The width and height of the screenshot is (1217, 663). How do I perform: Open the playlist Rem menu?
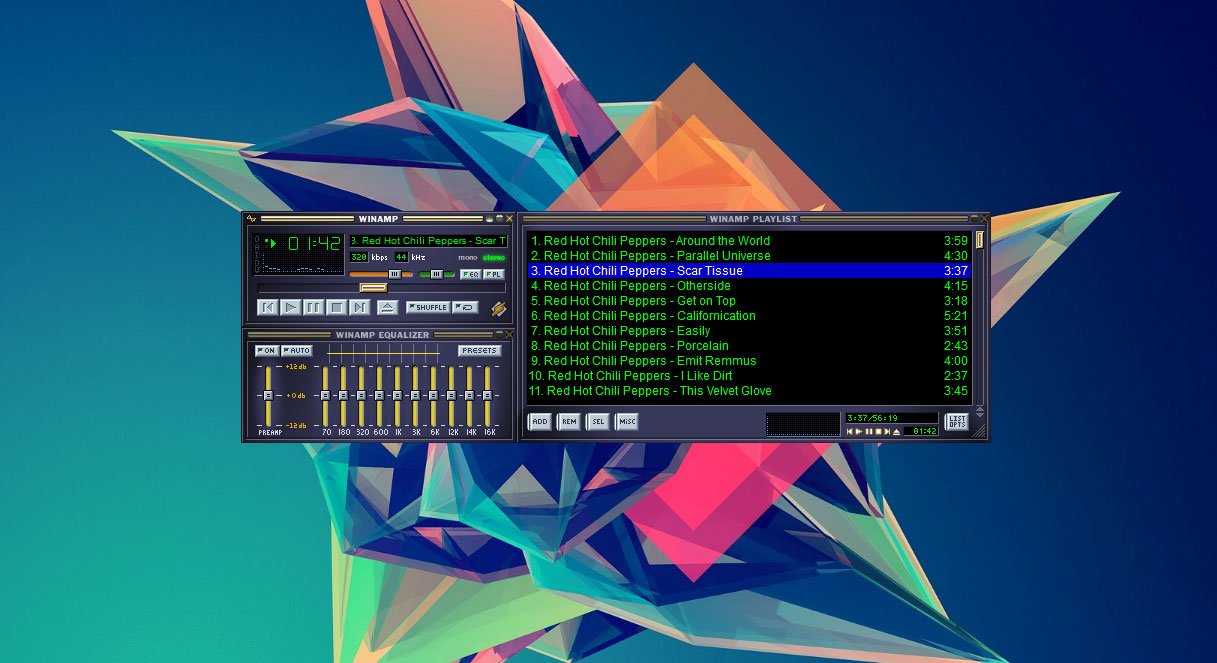point(569,422)
